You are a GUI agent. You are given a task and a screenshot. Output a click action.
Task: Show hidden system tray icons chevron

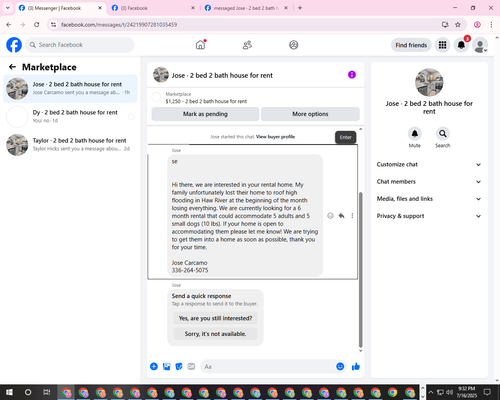click(430, 392)
